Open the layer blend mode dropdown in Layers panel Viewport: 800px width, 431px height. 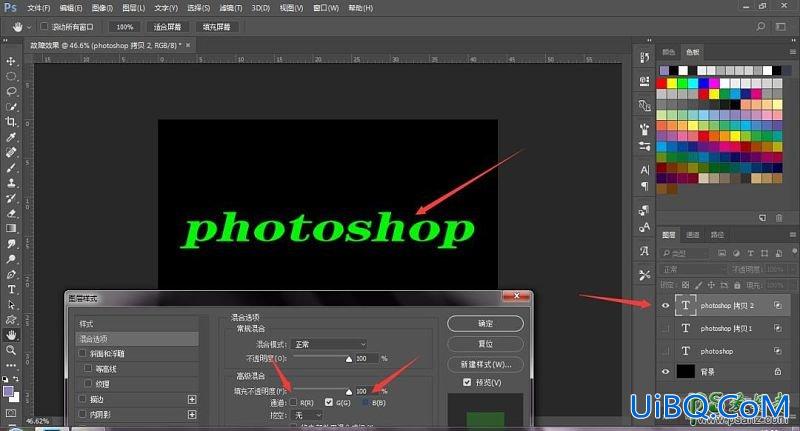pyautogui.click(x=693, y=269)
